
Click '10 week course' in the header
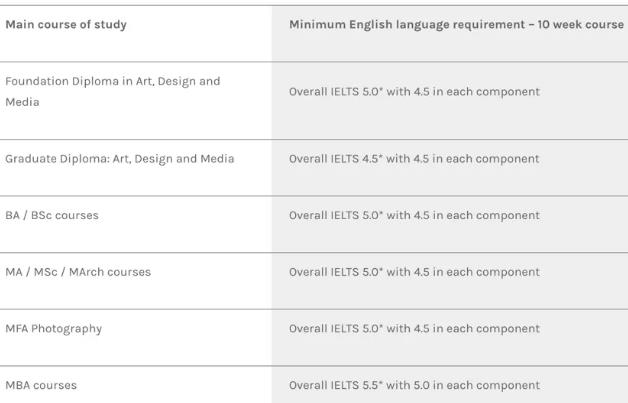click(x=580, y=24)
